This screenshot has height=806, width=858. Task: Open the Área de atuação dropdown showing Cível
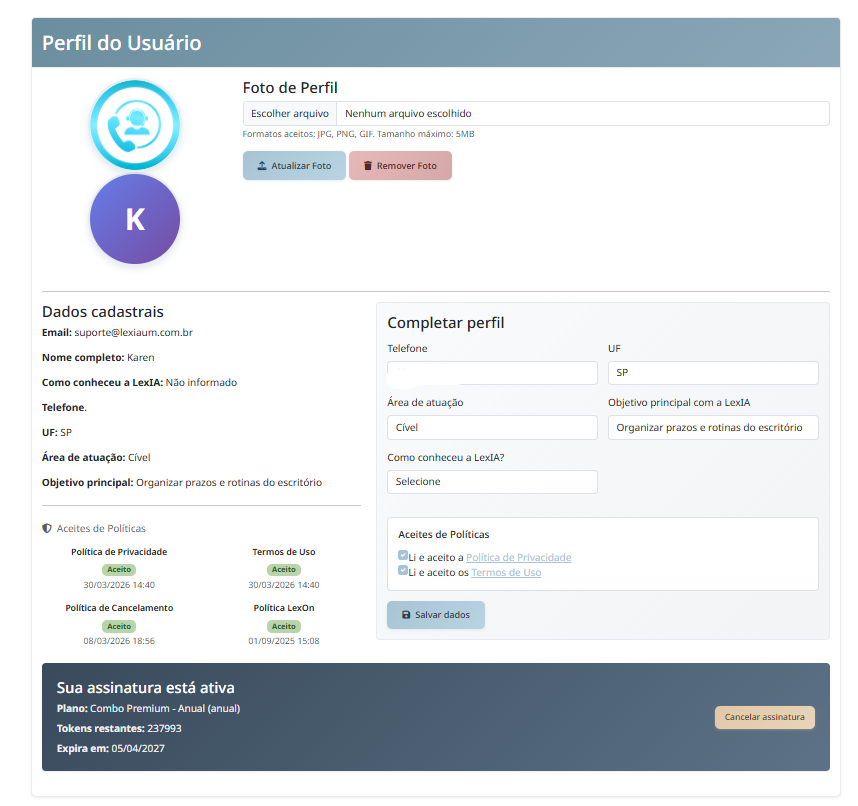pos(492,427)
